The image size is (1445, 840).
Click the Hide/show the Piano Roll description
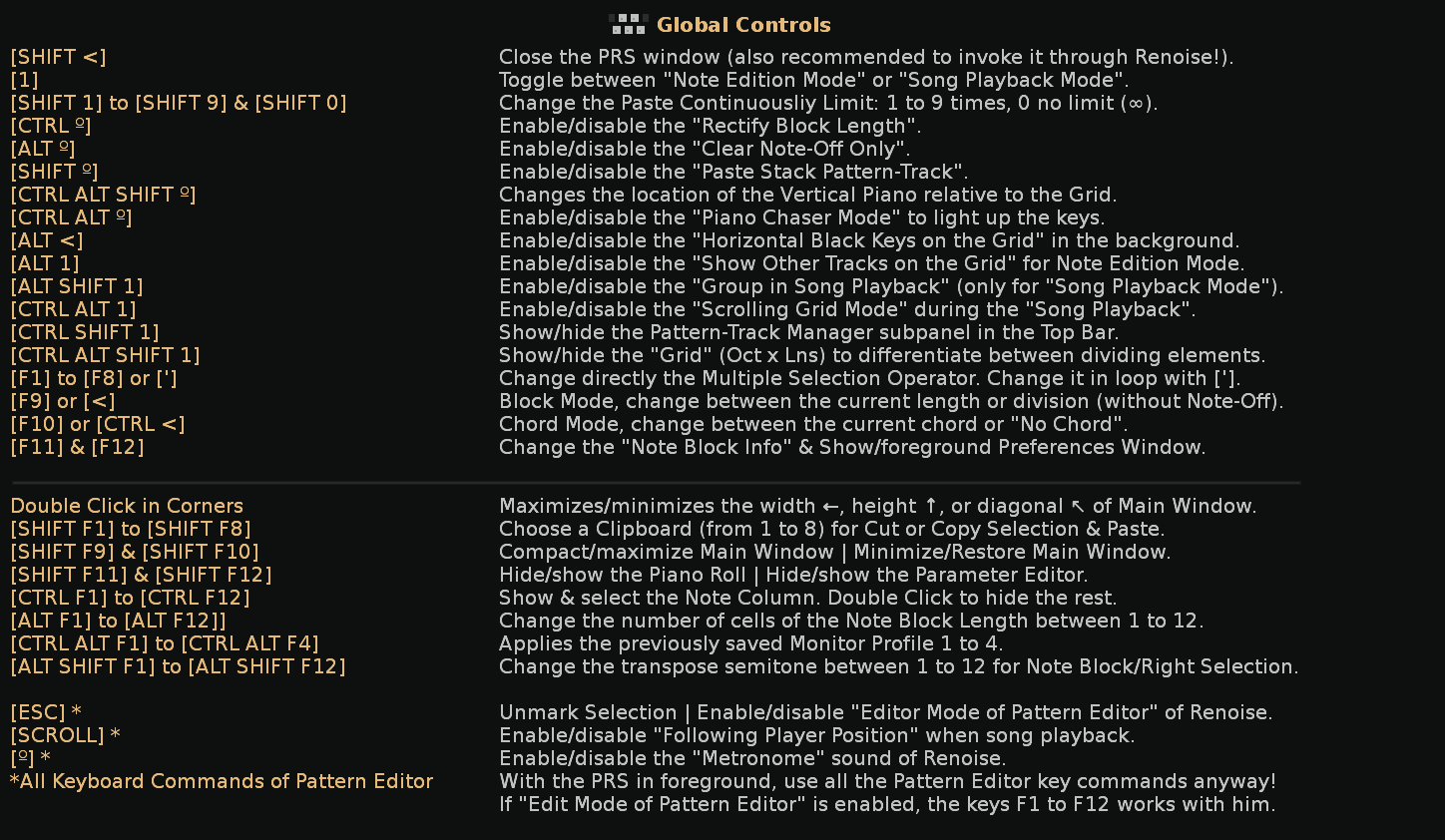click(x=793, y=575)
